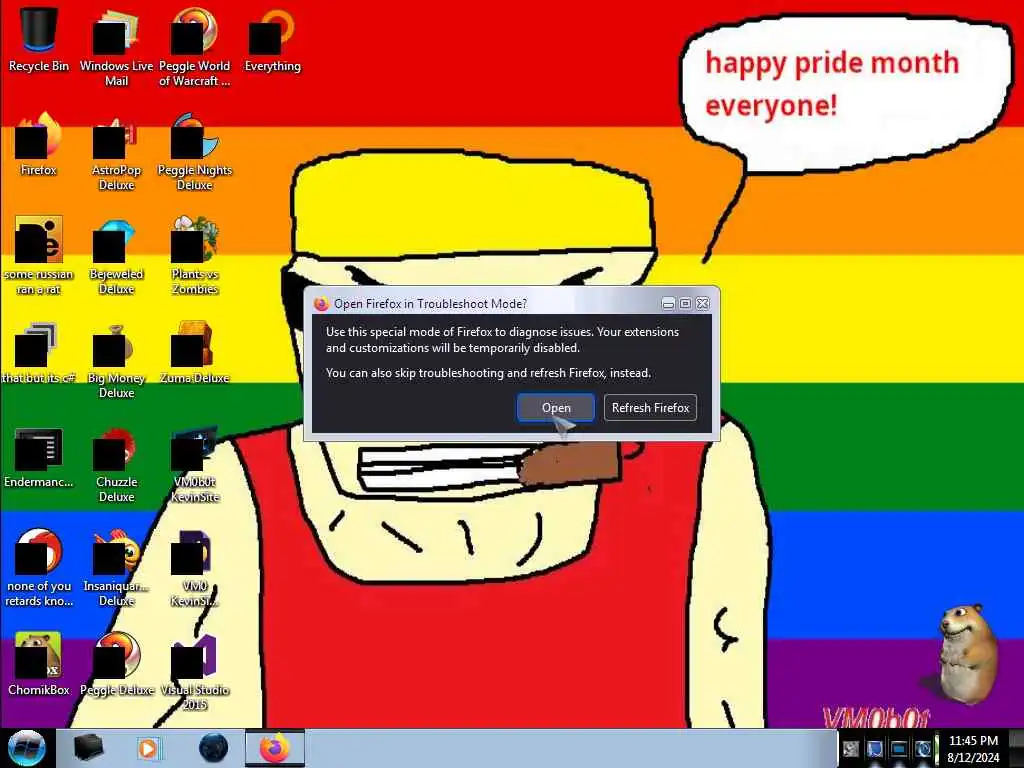This screenshot has height=768, width=1024.
Task: Open Windows Media Player from the taskbar
Action: tap(149, 748)
